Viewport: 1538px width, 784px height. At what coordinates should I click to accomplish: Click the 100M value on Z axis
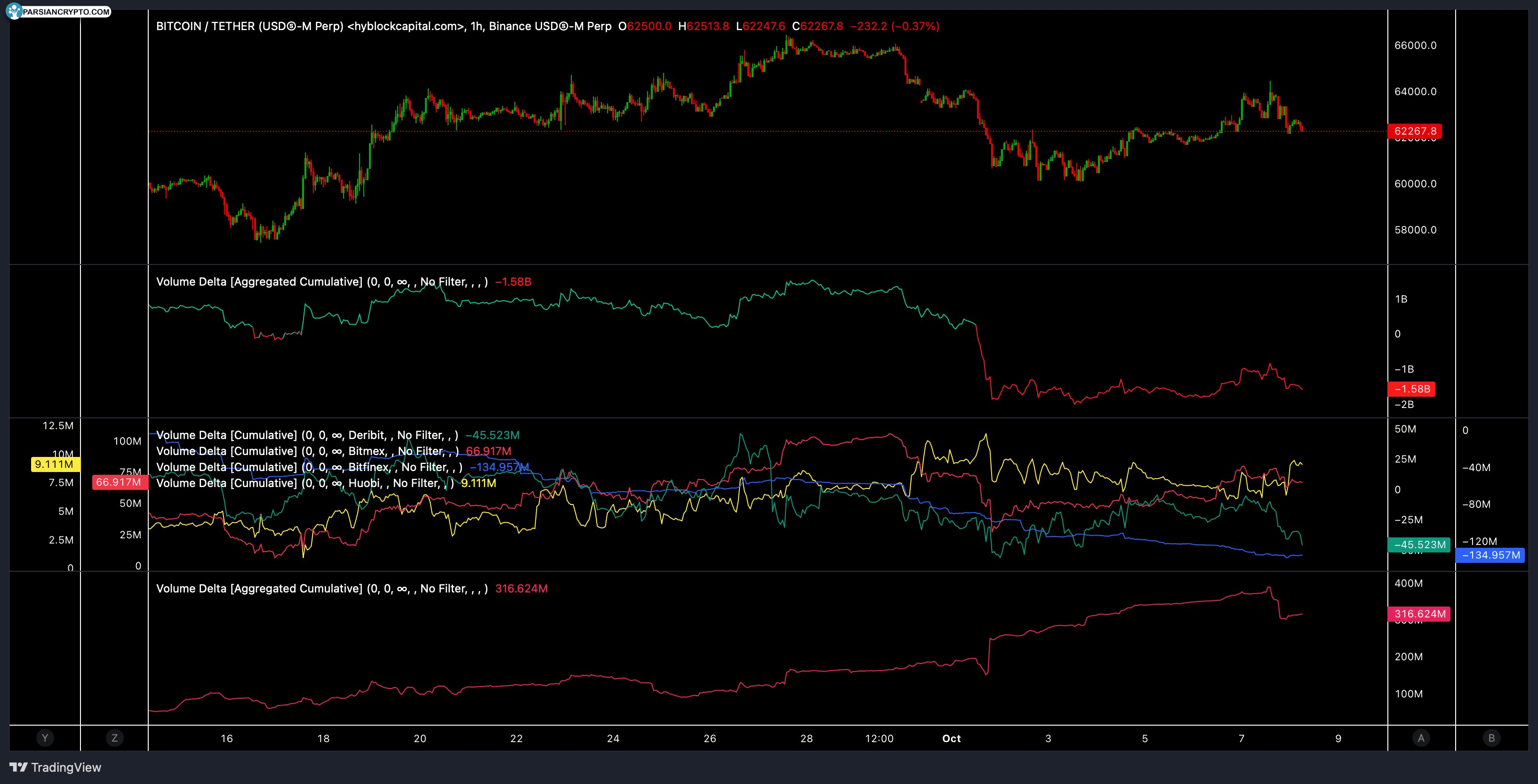coord(127,441)
